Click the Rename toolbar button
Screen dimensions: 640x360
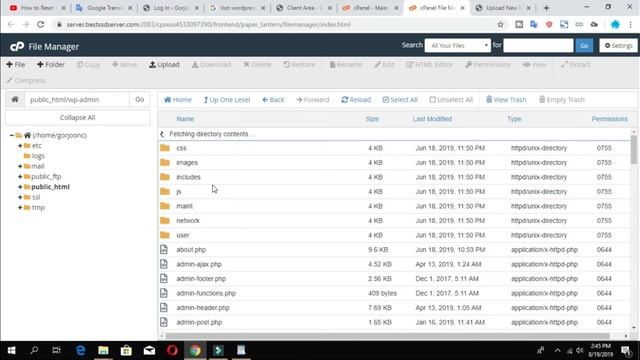(x=346, y=64)
